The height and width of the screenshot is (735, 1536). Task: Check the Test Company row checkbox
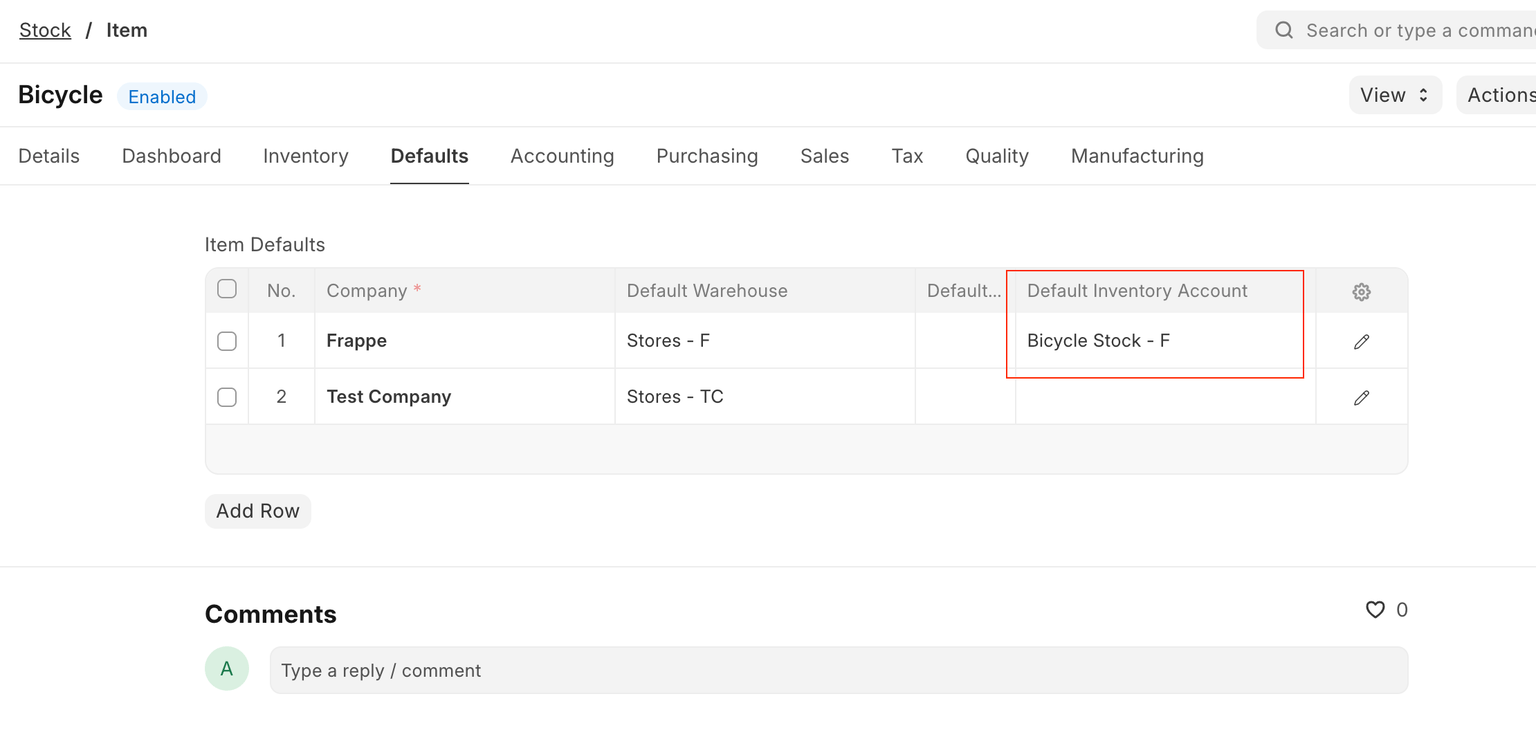(227, 397)
